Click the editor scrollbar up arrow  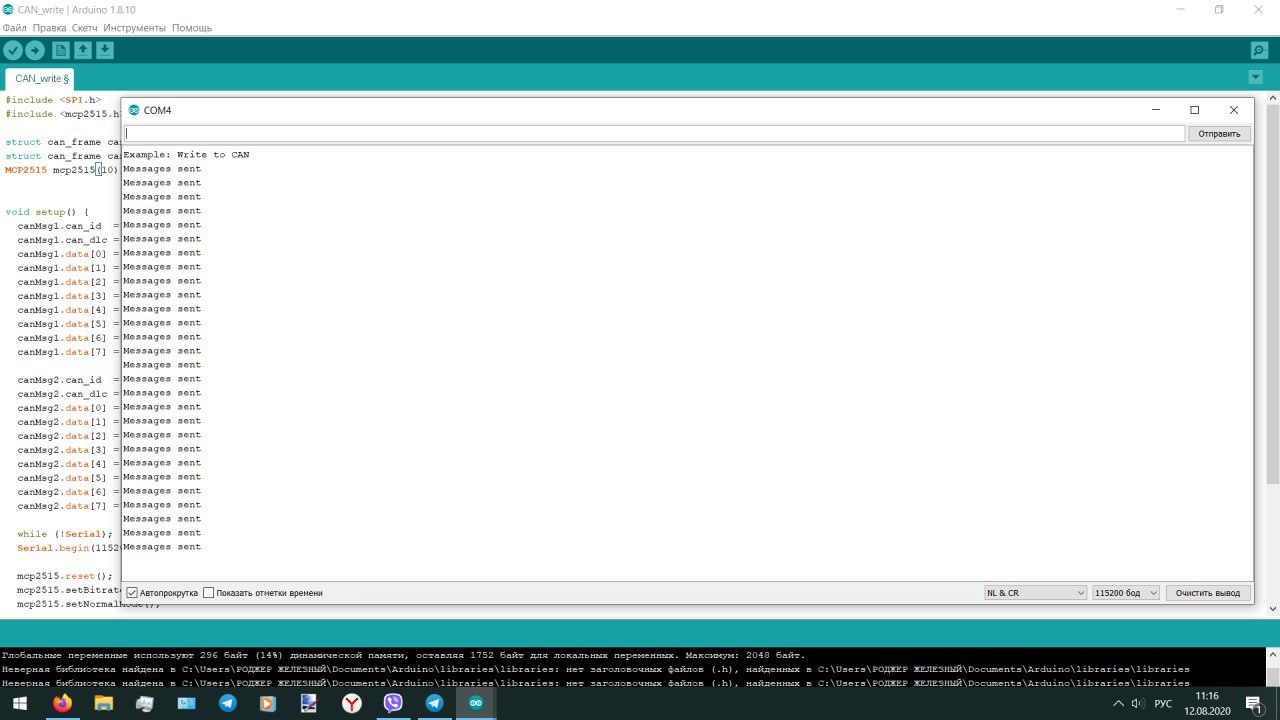(x=1273, y=99)
